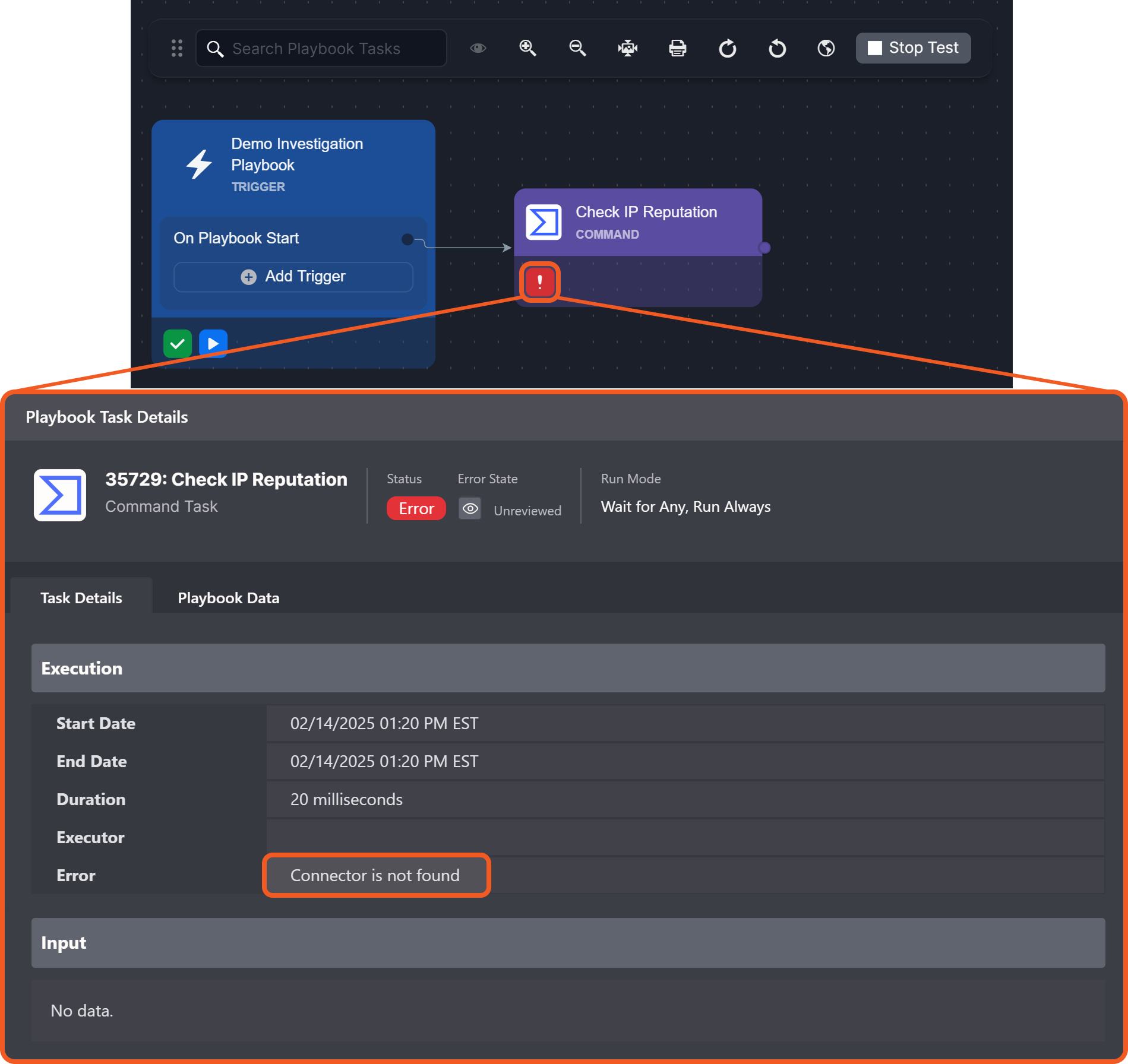
Task: Click the blue play button on trigger node
Action: point(213,344)
